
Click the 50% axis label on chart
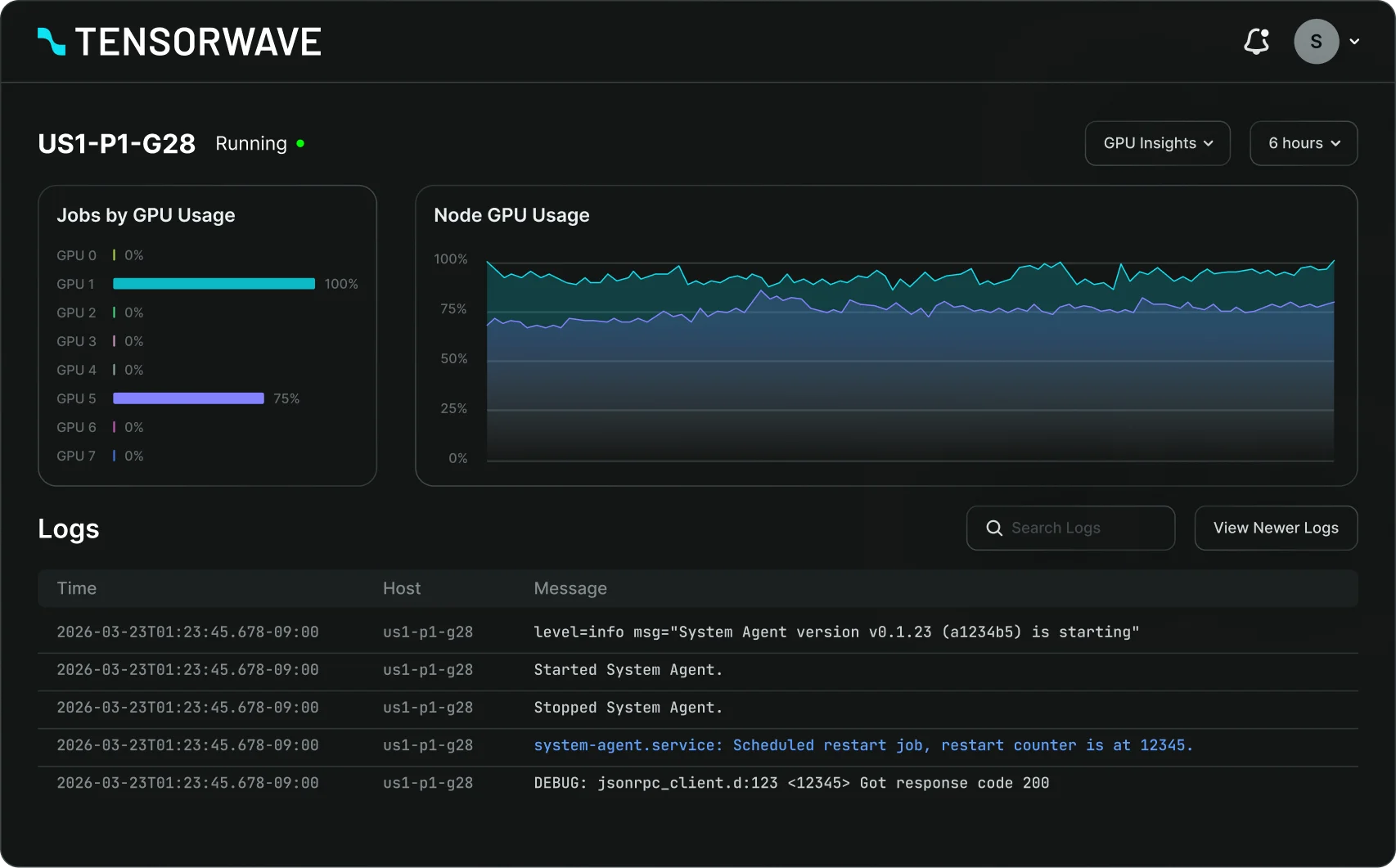[x=454, y=359]
